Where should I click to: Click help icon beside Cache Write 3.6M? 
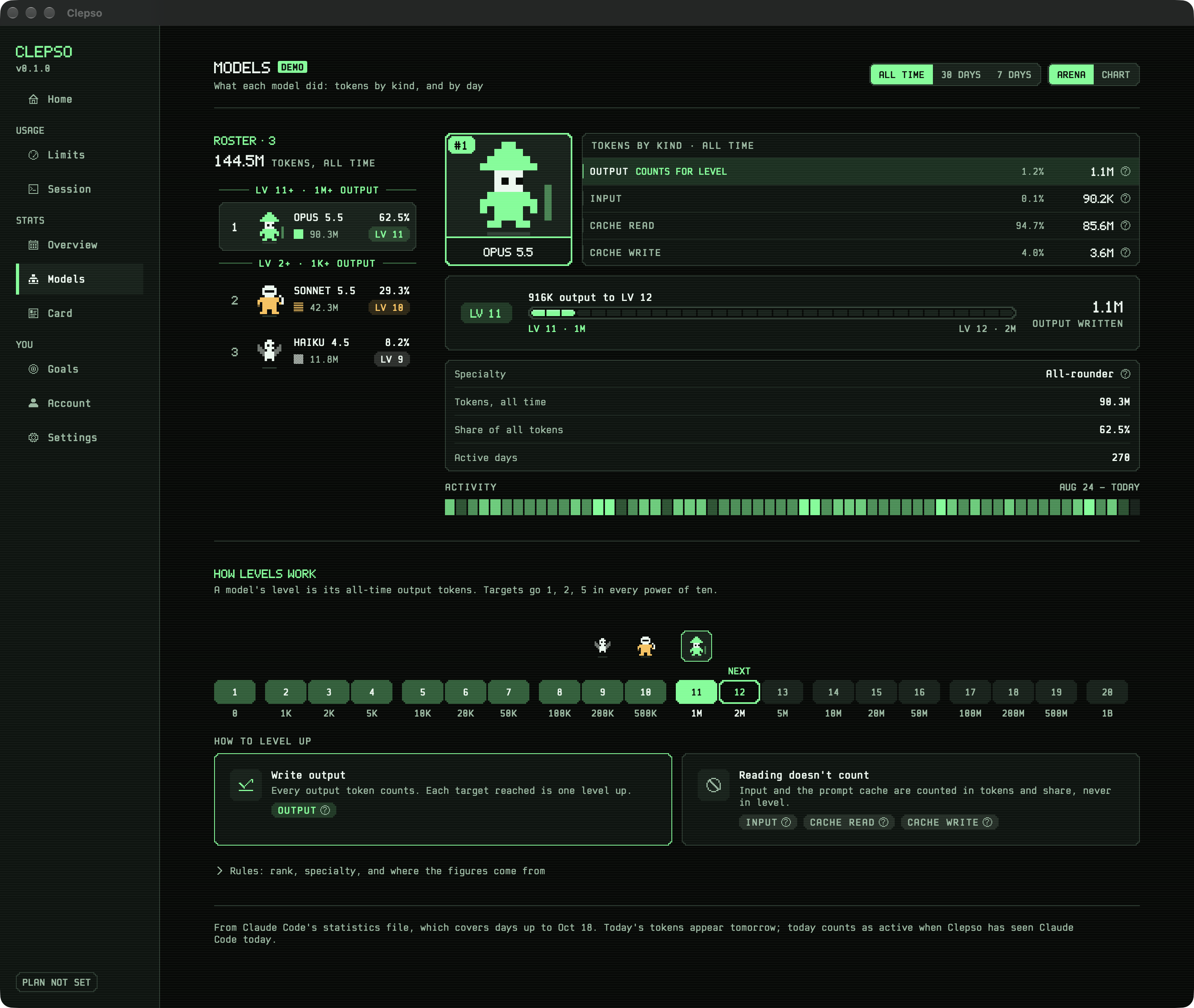click(1126, 252)
